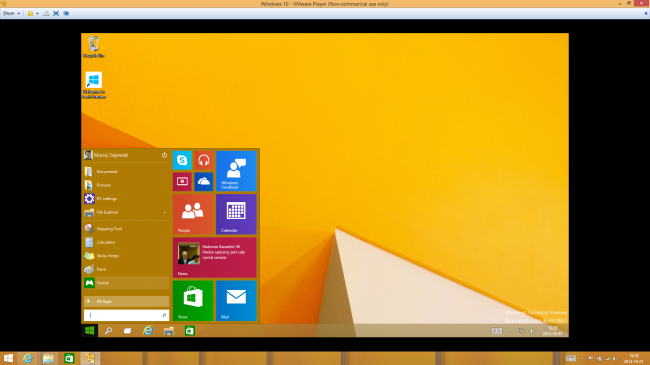This screenshot has width=650, height=365.
Task: Click Send Ctrl+Alt+Del toolbar icon
Action: click(x=46, y=13)
